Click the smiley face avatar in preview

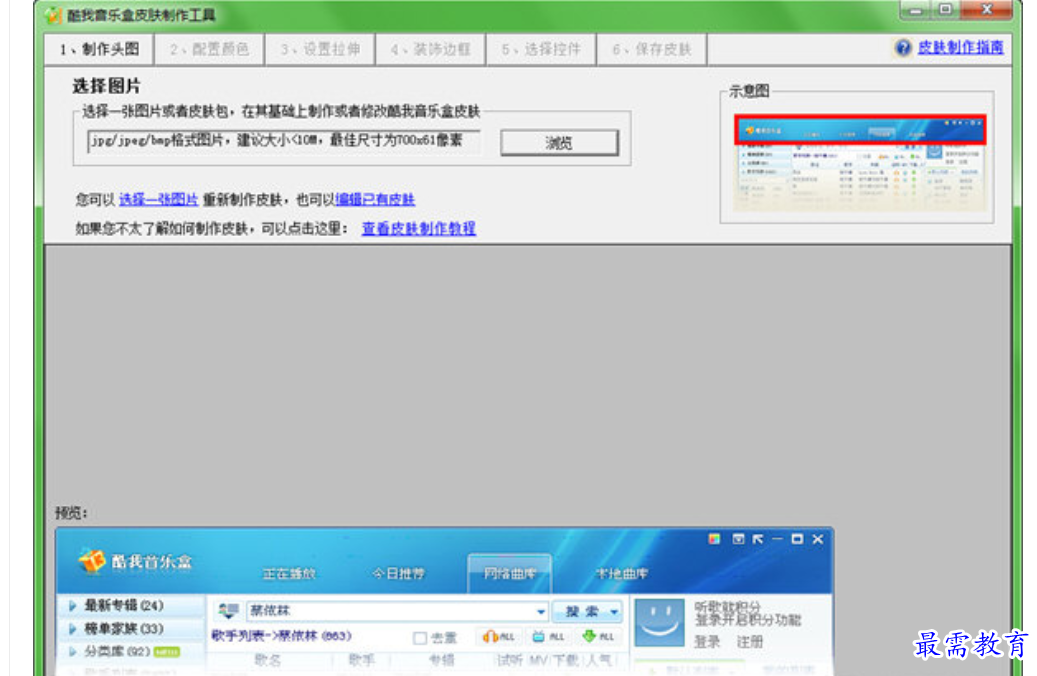(659, 622)
